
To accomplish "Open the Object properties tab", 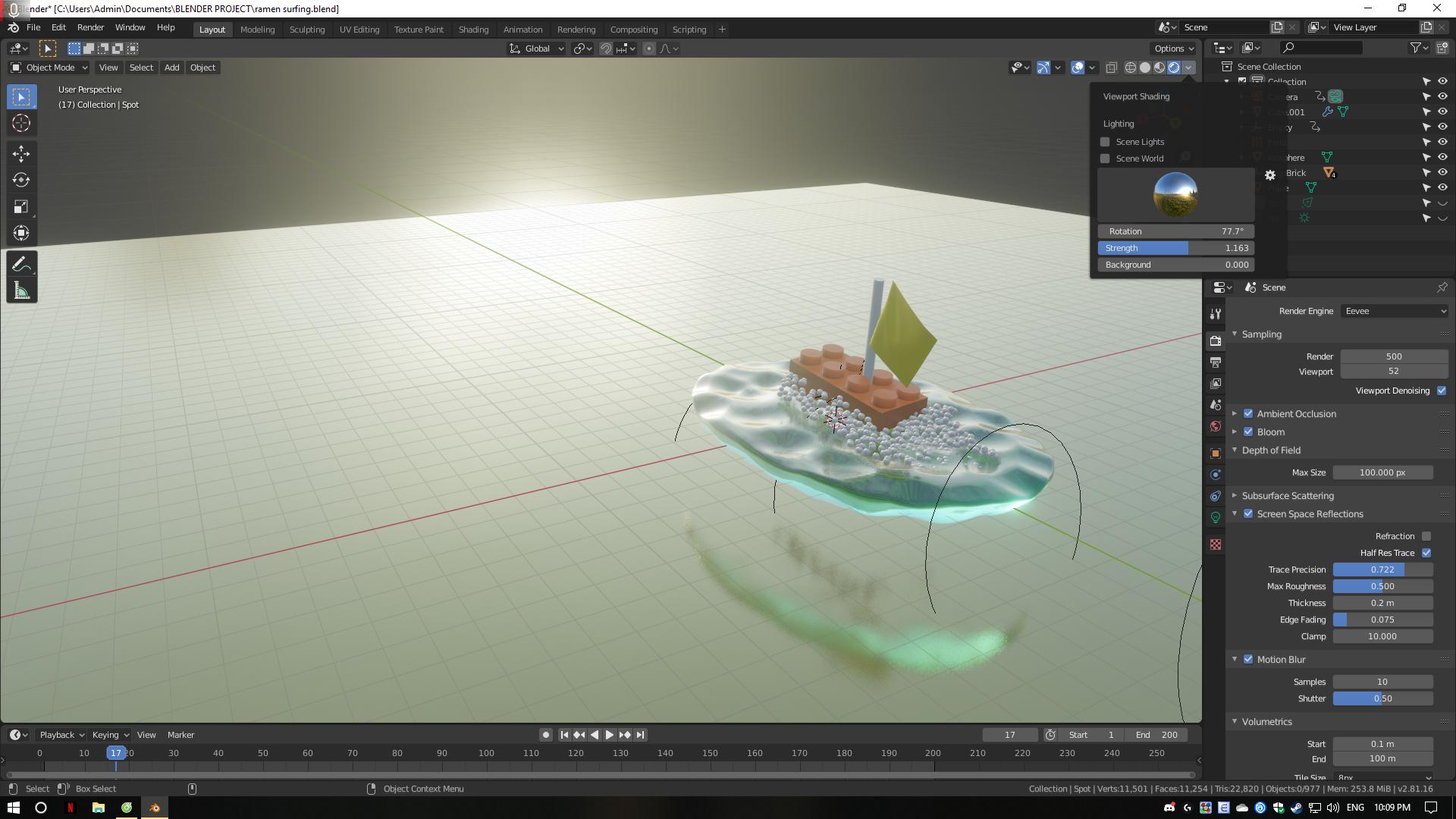I will [x=1216, y=453].
